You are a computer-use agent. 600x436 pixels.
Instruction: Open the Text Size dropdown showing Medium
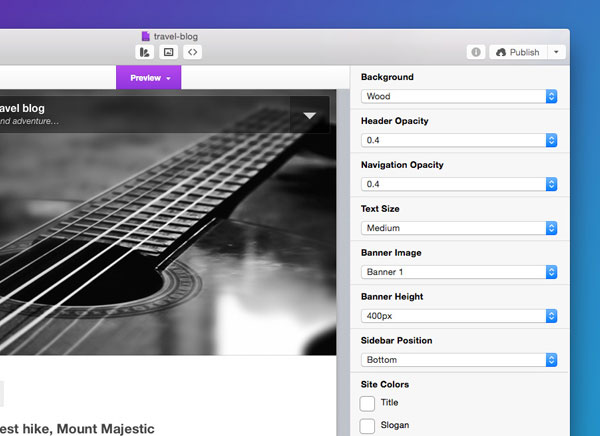click(459, 228)
